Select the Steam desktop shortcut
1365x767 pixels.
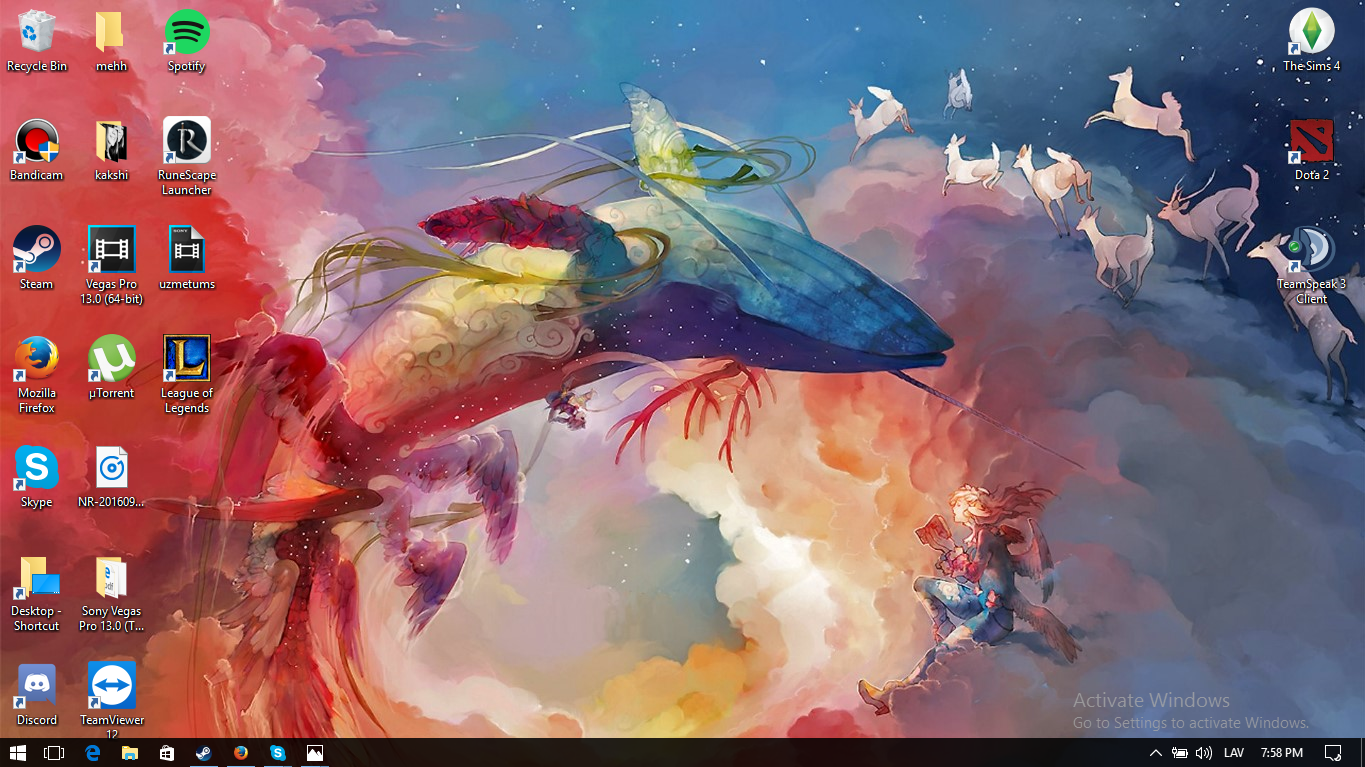pyautogui.click(x=37, y=258)
